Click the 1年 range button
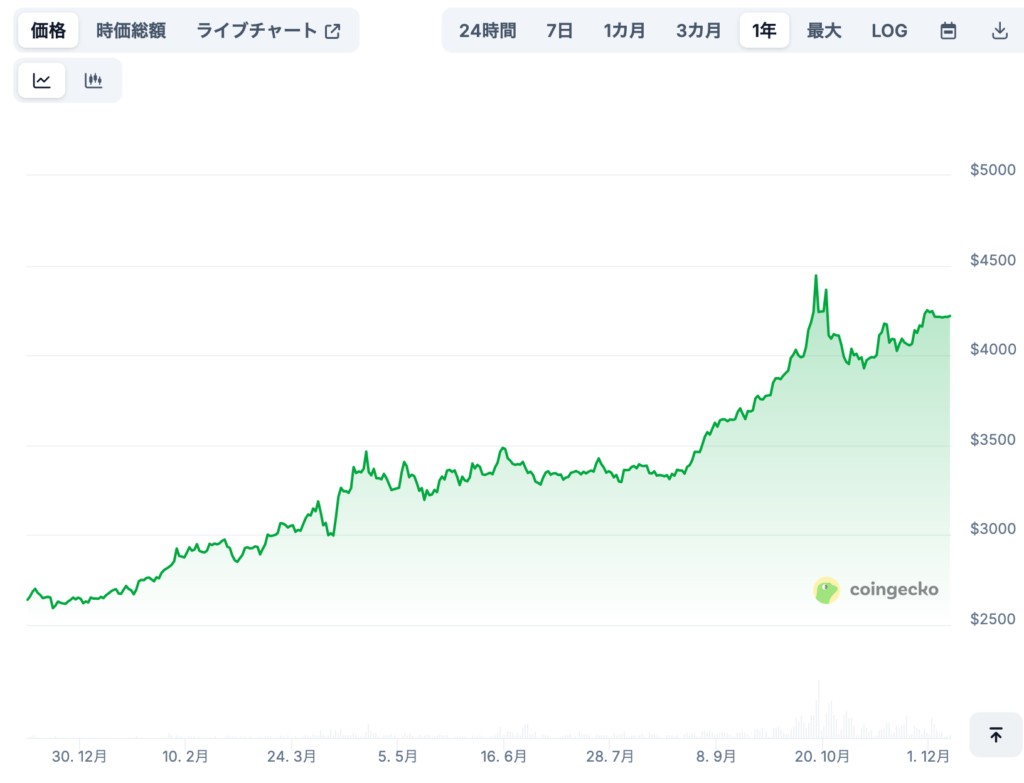The height and width of the screenshot is (783, 1024). pos(763,30)
